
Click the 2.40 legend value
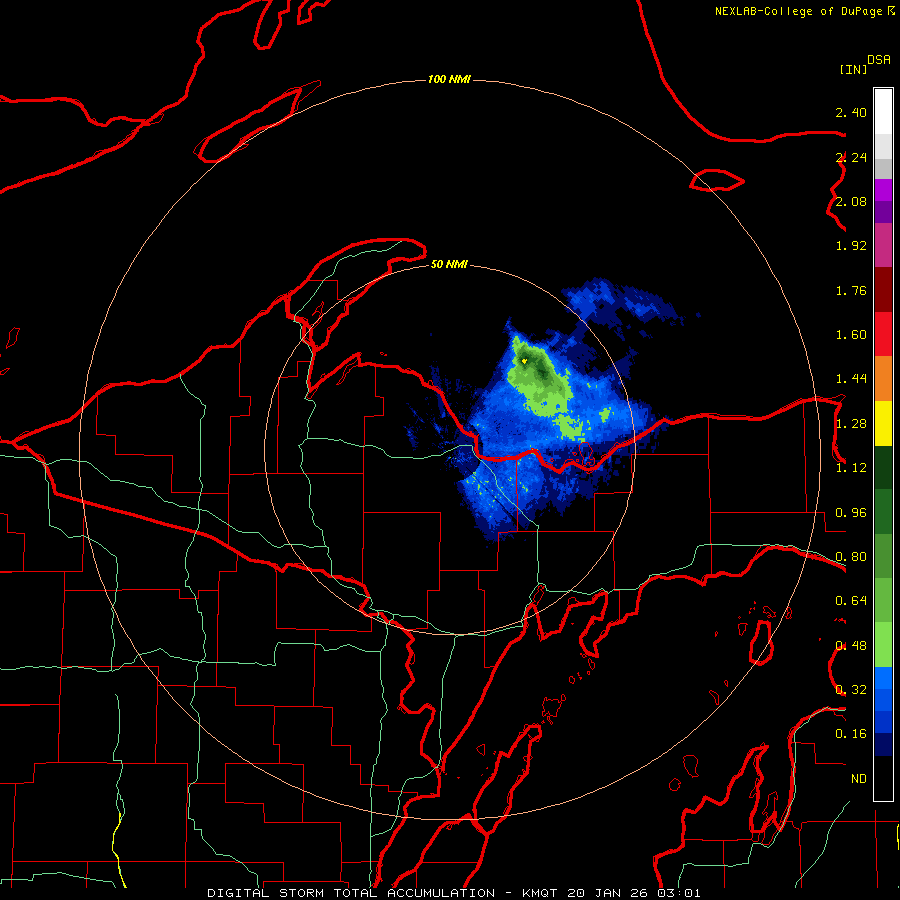(x=851, y=112)
